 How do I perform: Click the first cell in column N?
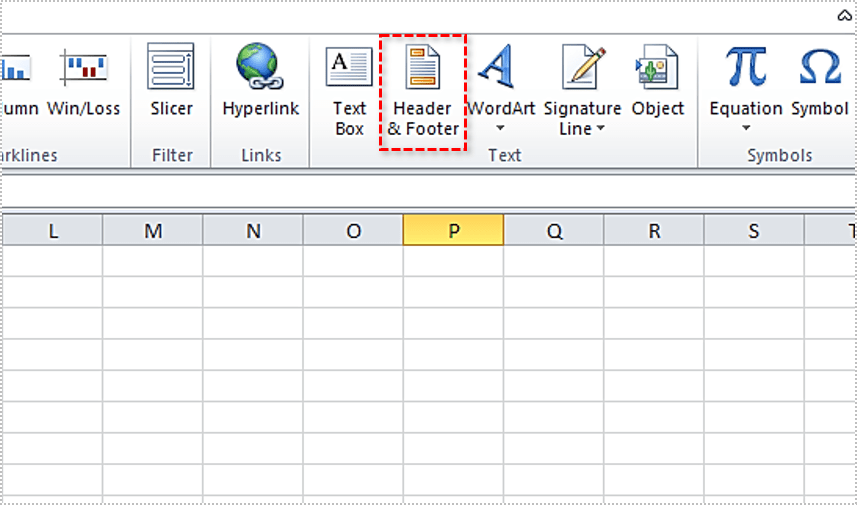point(253,261)
